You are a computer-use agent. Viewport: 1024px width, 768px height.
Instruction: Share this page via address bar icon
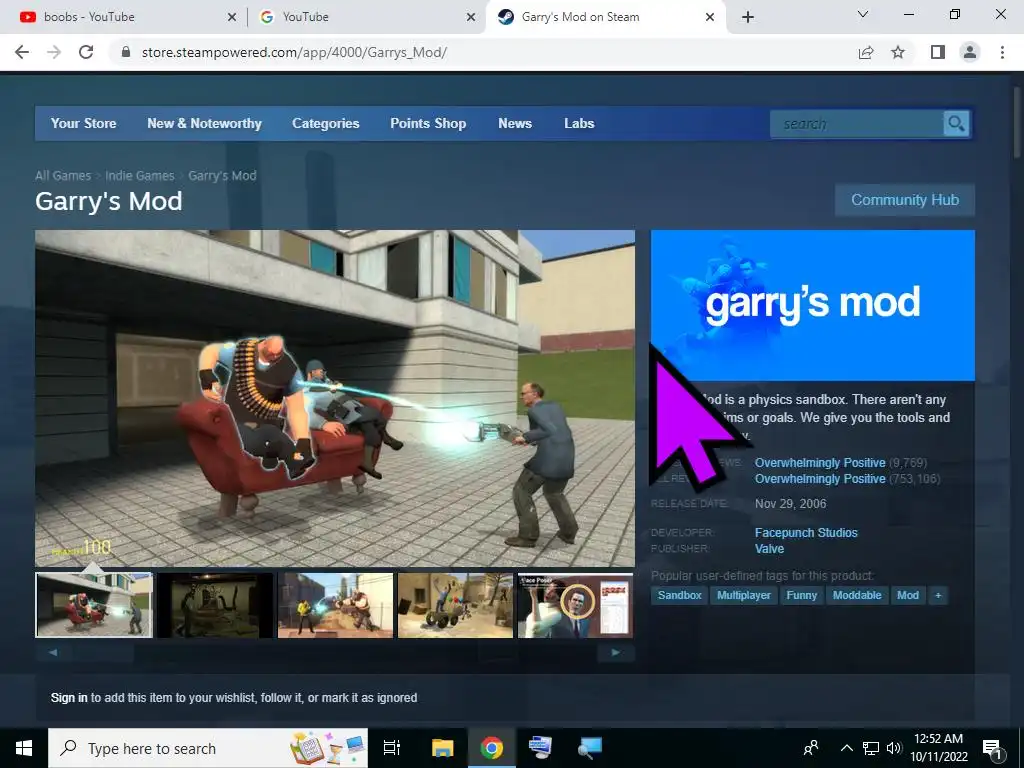866,52
